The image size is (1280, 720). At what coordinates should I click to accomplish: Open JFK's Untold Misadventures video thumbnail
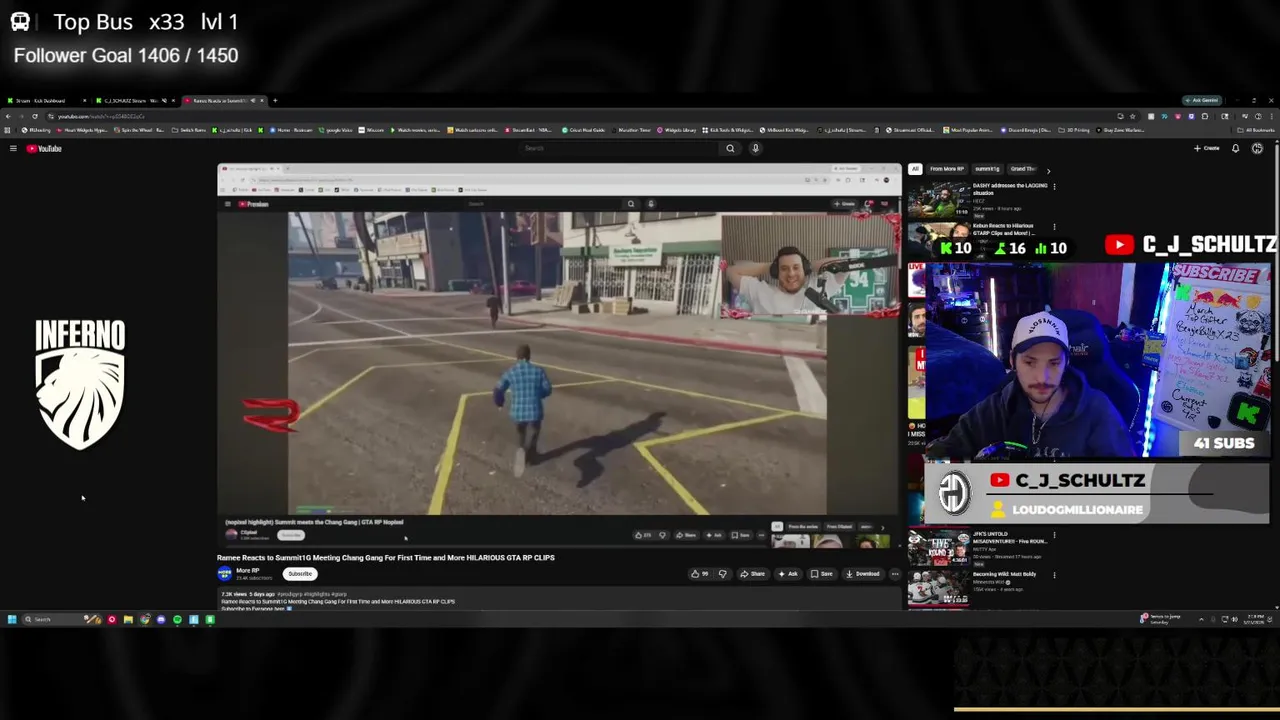click(x=938, y=548)
